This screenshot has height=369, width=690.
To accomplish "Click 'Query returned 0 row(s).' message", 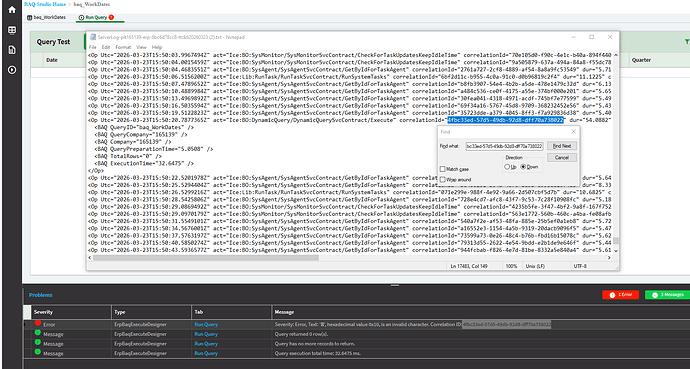I will pos(302,334).
